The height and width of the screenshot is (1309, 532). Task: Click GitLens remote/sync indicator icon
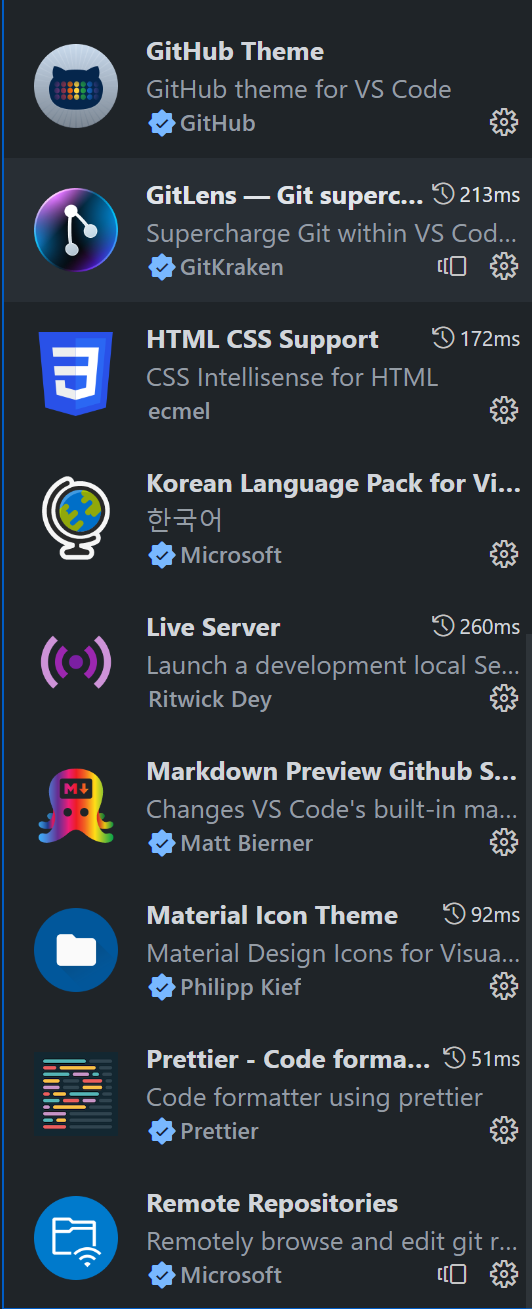pos(453,267)
